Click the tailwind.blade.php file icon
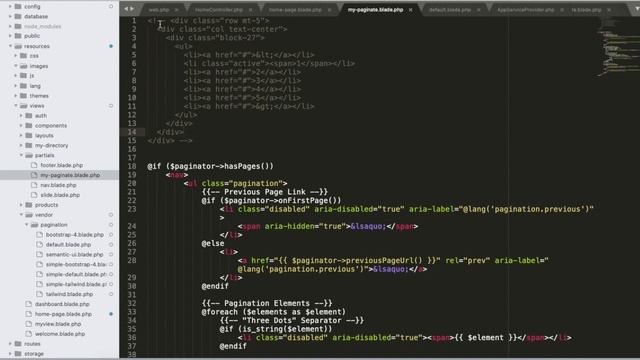Viewport: 640px width, 360px height. (40, 294)
